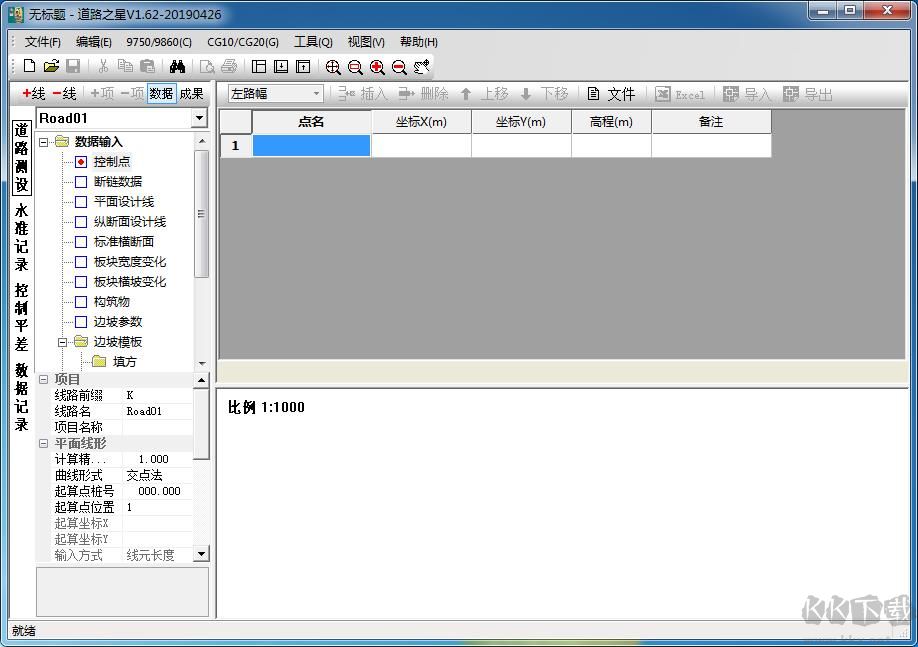
Task: Click the first cell under 点名 column
Action: (x=311, y=146)
